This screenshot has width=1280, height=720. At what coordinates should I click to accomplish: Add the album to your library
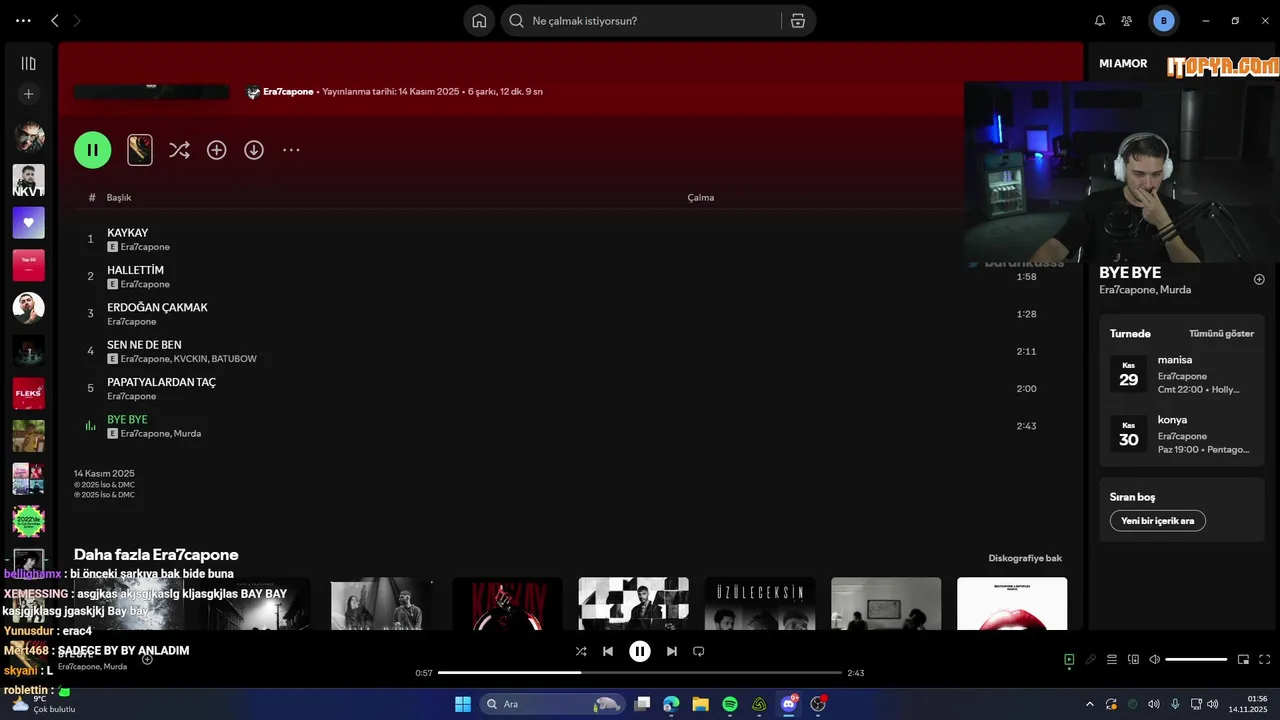[216, 150]
